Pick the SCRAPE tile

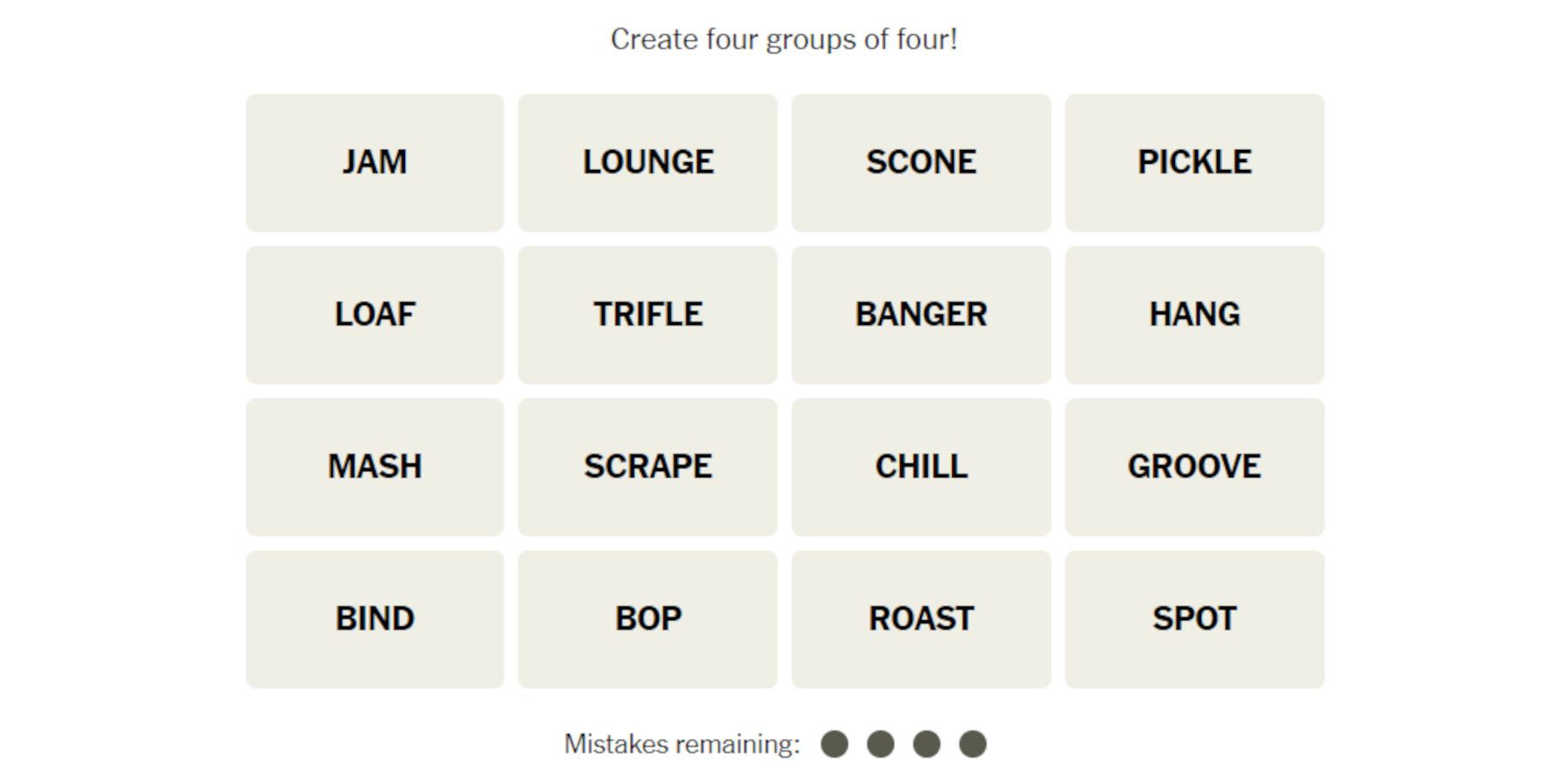coord(647,467)
